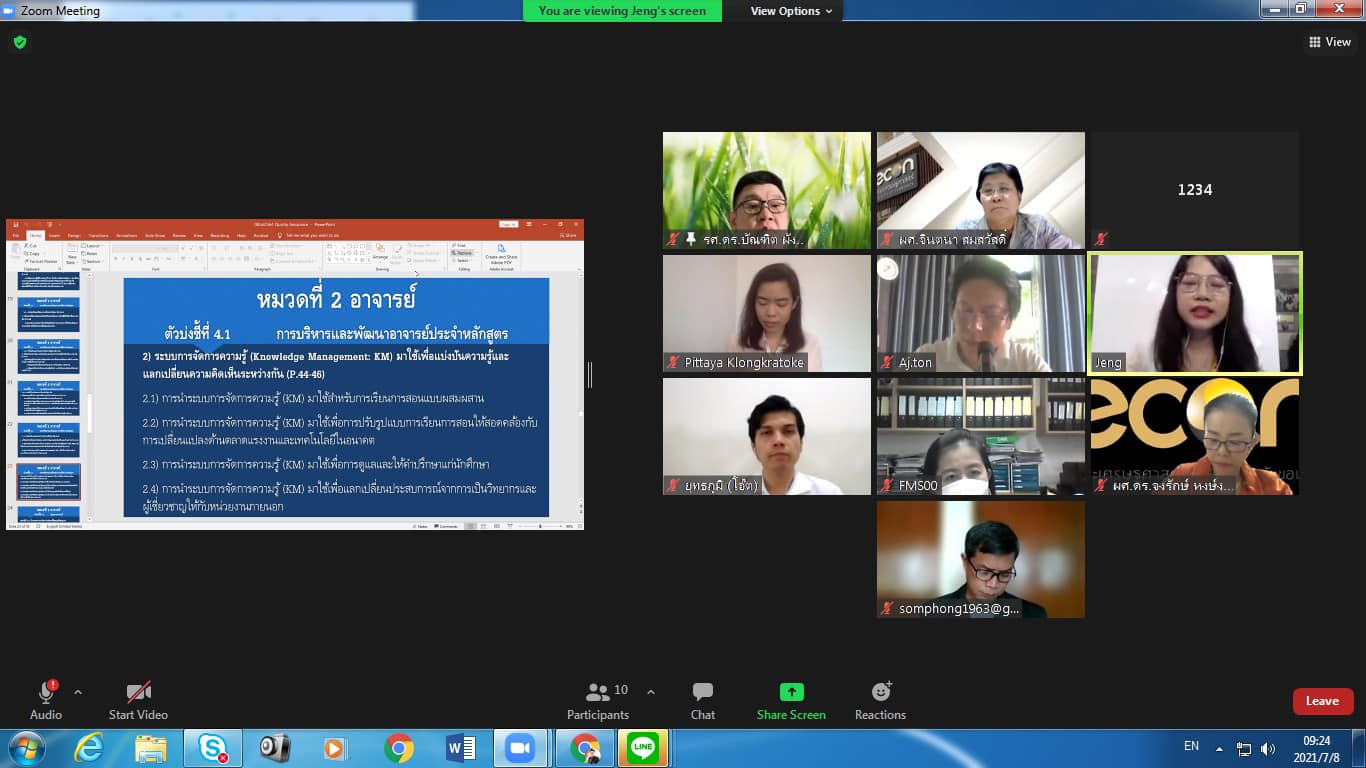Select Jeng's video tile

tap(1194, 313)
